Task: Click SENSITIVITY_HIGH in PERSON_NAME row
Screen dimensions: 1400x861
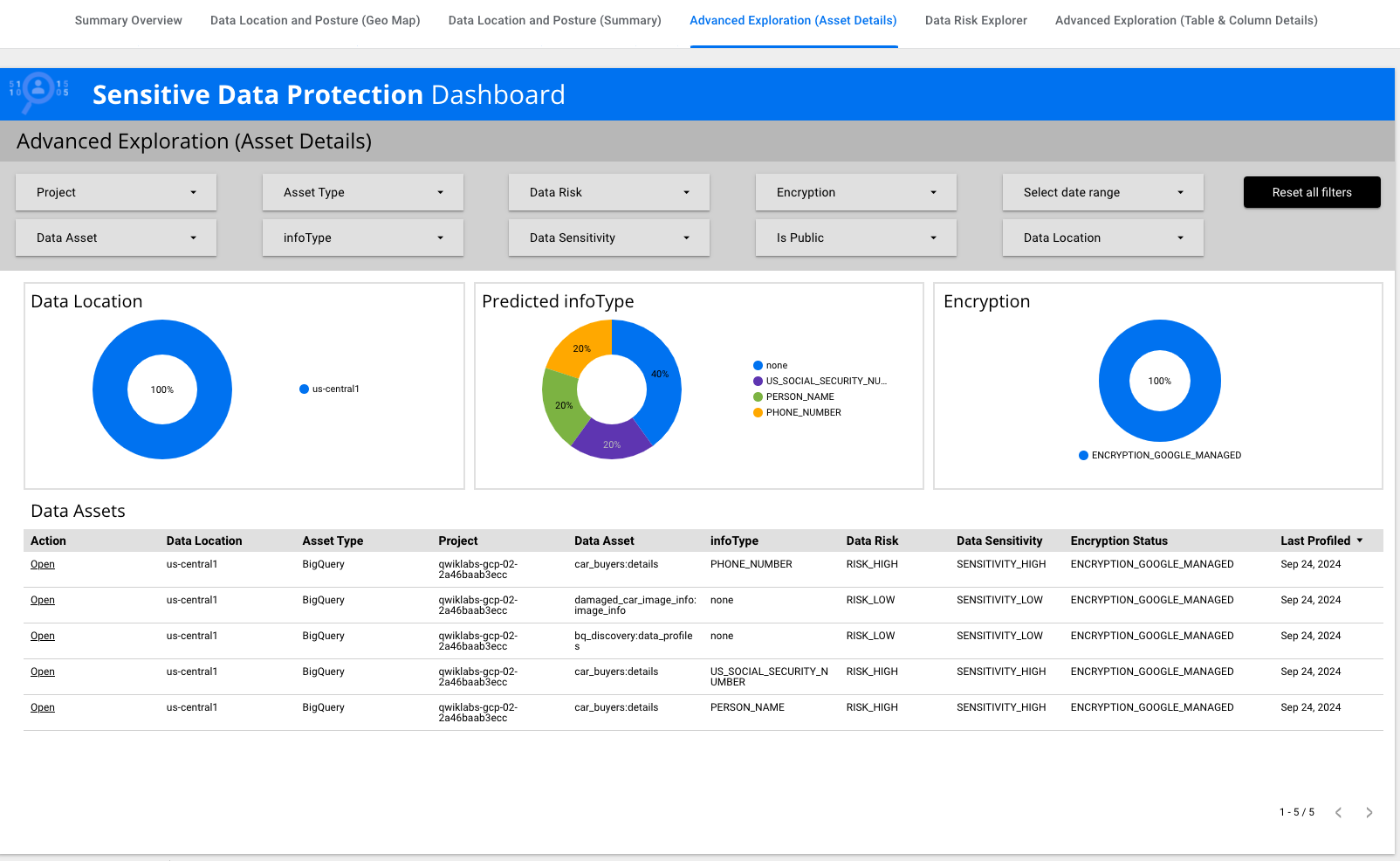Action: pyautogui.click(x=1001, y=707)
